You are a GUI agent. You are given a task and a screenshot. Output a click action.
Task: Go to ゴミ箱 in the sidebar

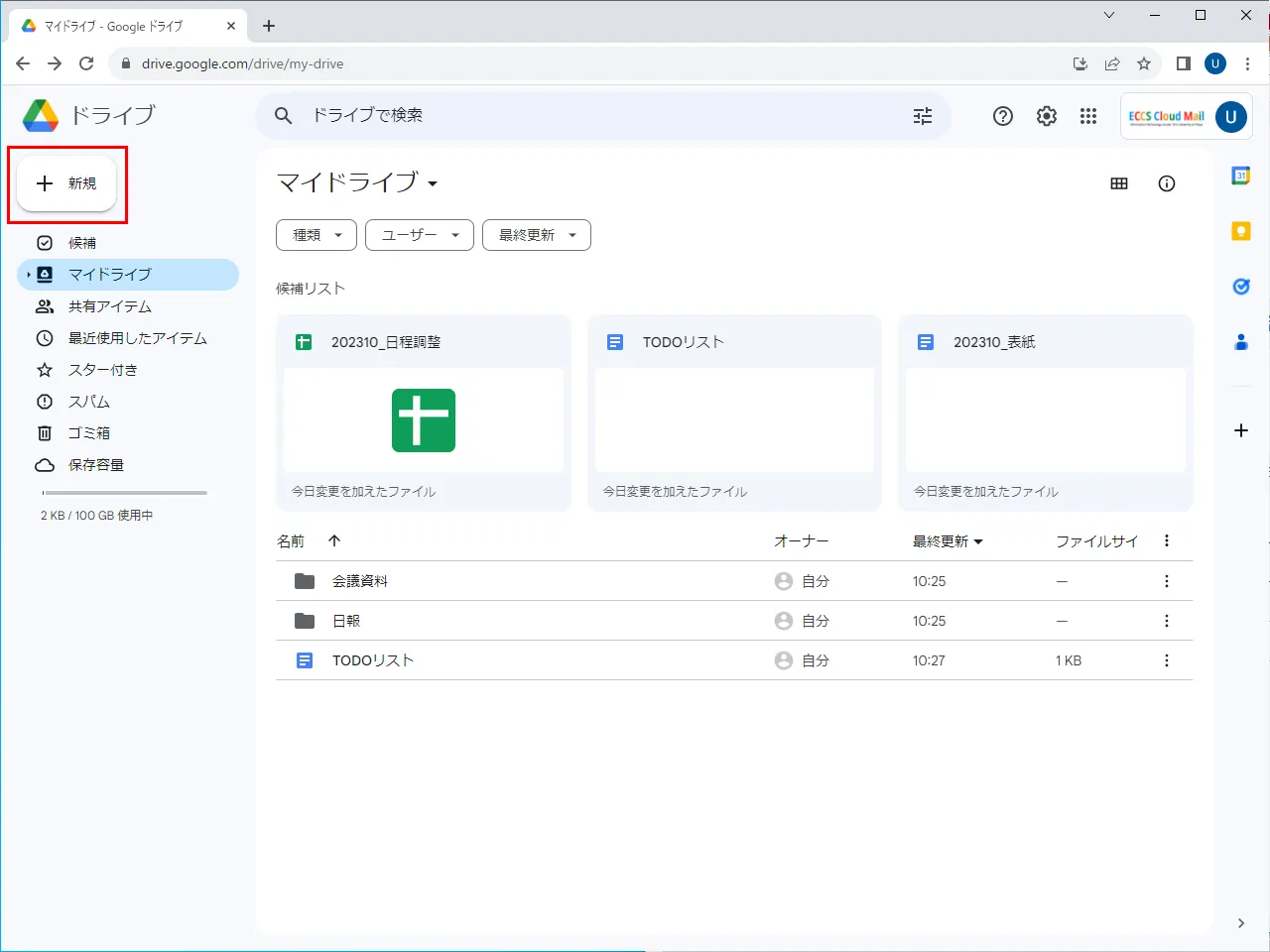88,433
